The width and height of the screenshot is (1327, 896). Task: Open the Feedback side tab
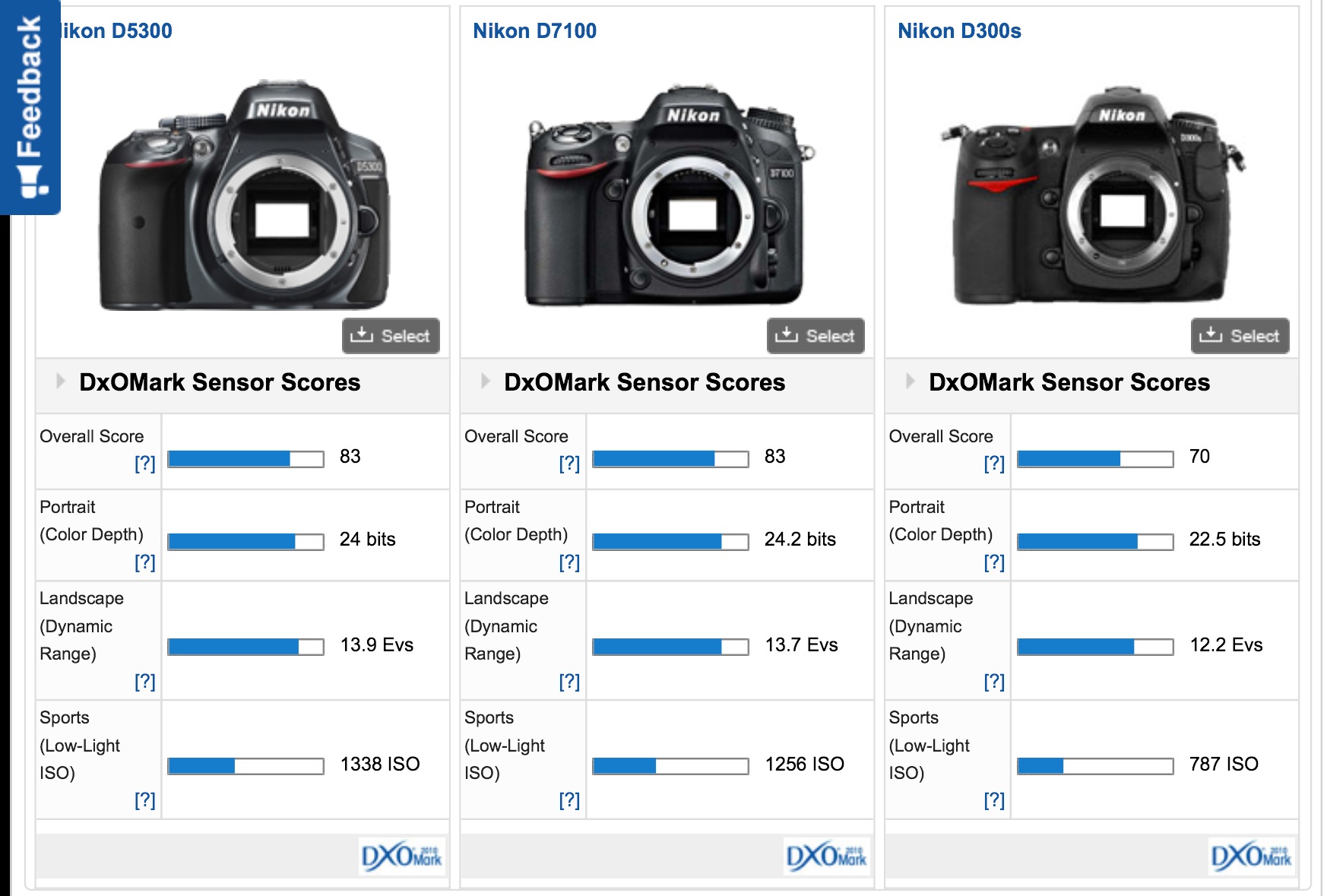30,106
